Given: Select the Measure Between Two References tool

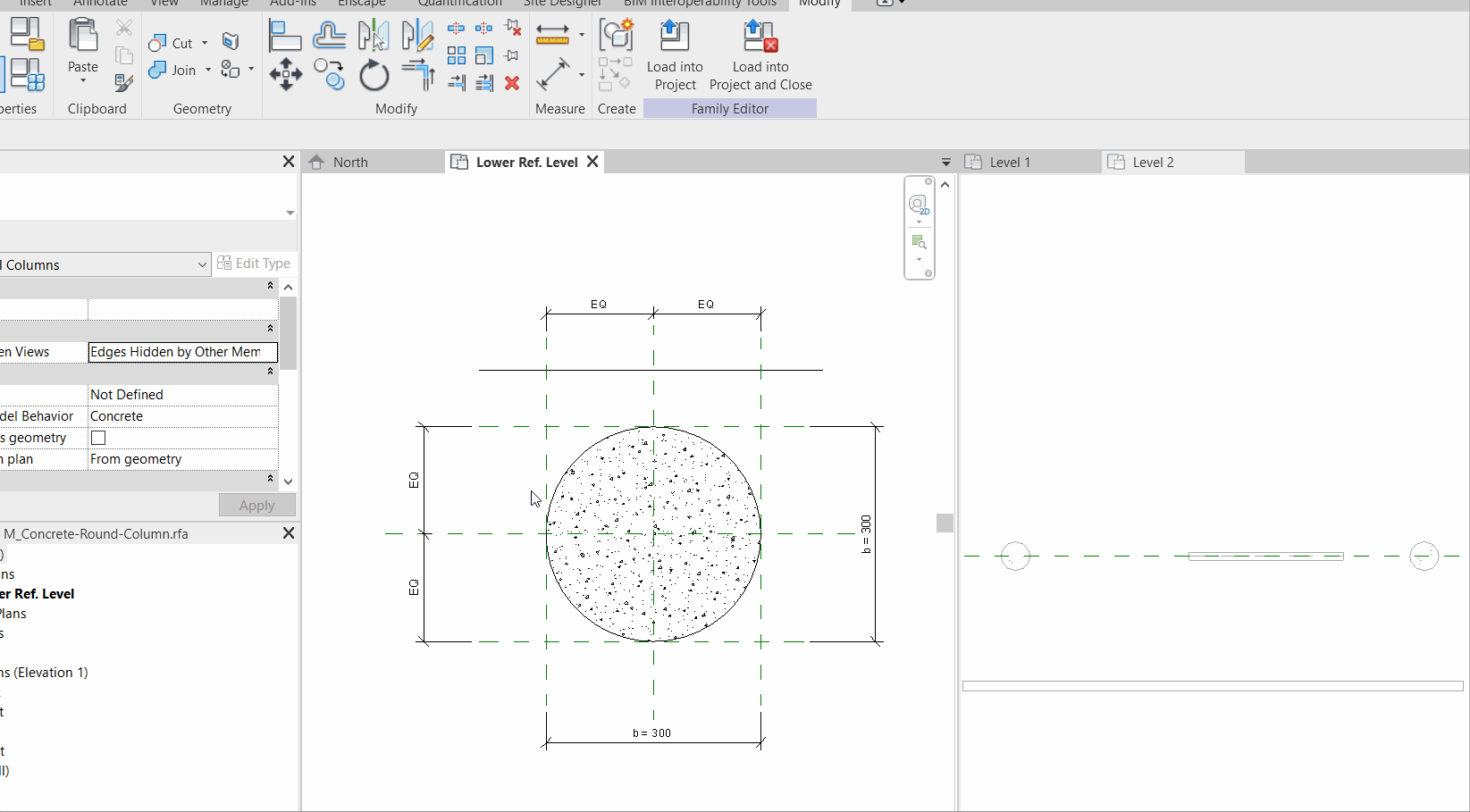Looking at the screenshot, I should point(552,35).
